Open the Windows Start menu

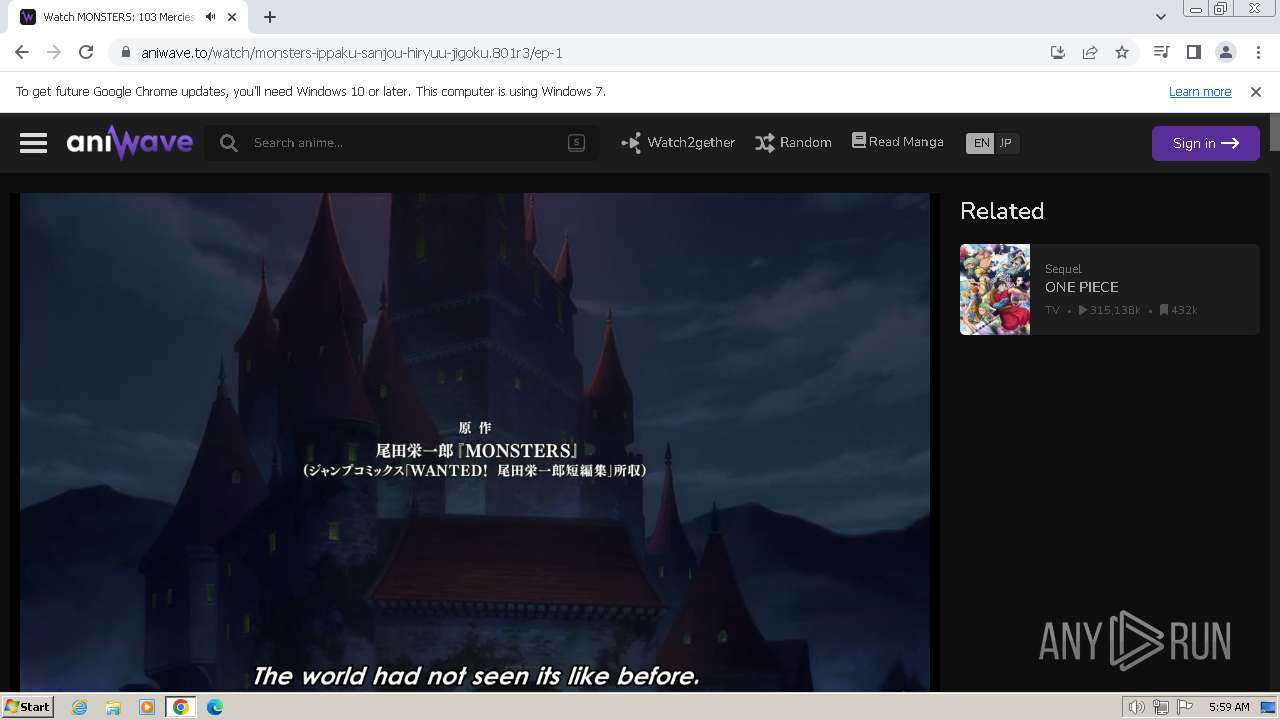(27, 706)
